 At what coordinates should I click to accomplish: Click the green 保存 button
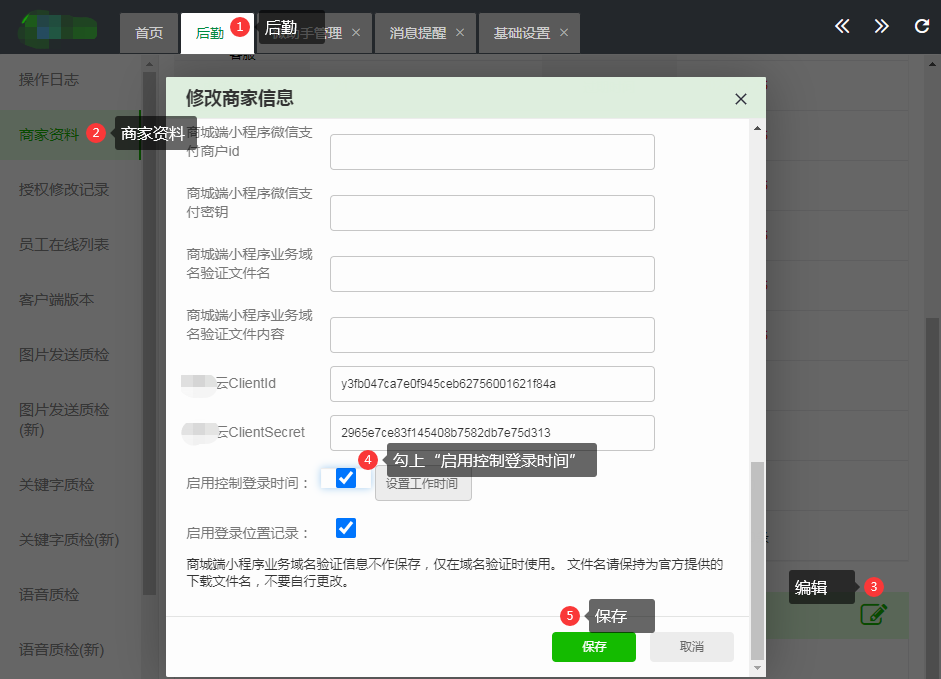click(x=593, y=647)
